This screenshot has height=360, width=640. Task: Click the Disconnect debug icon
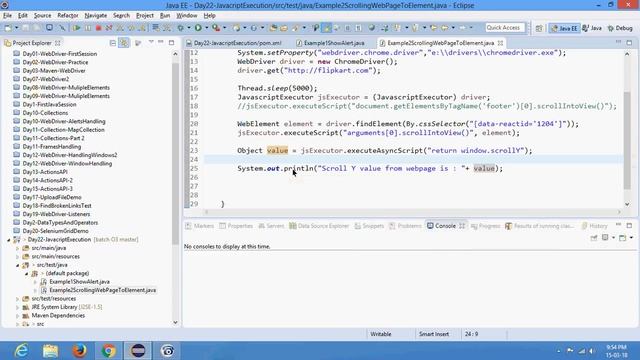(x=109, y=28)
